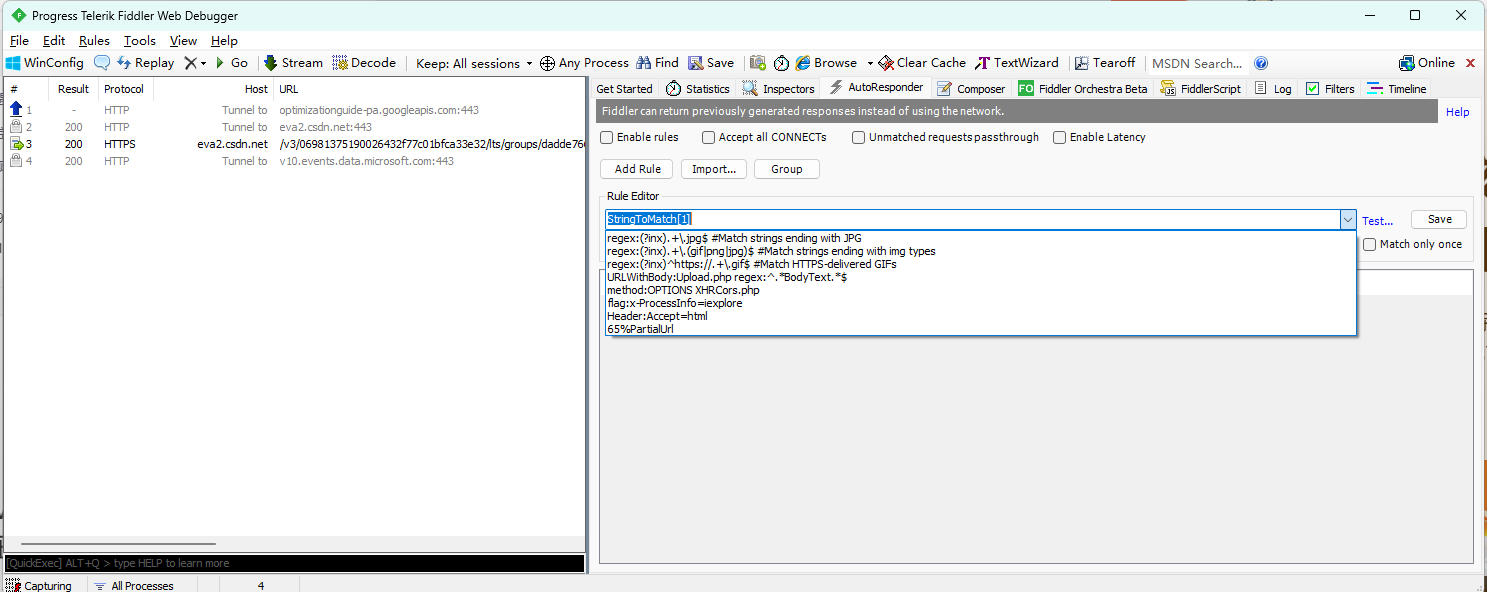Open the Remove X dropdown arrow
1487x592 pixels.
pyautogui.click(x=203, y=63)
